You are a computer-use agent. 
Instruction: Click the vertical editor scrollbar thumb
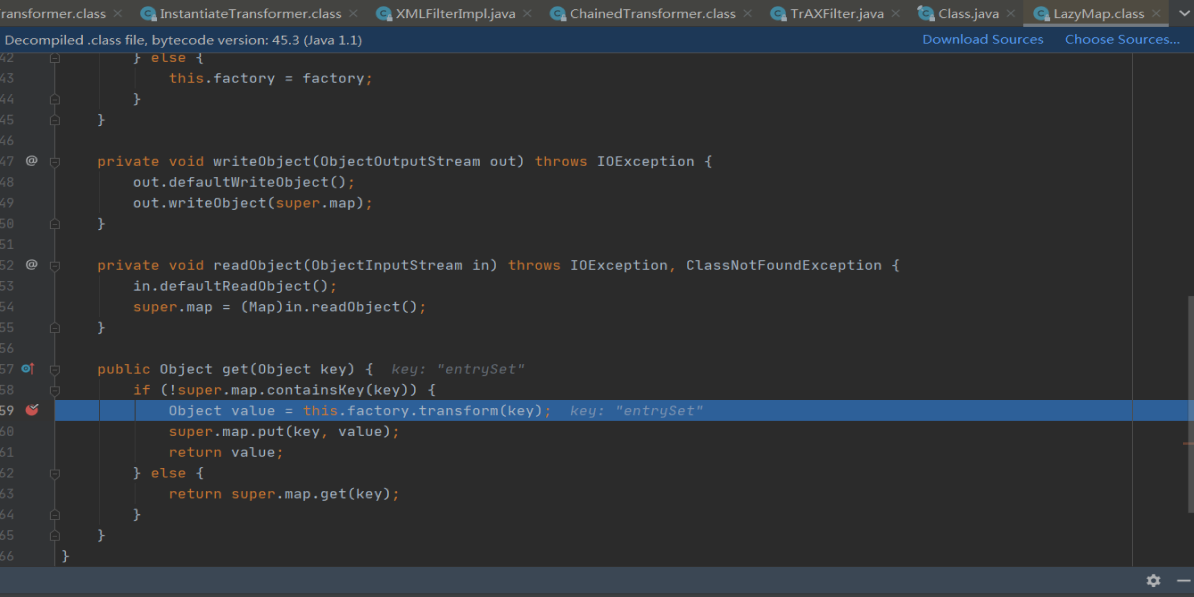(x=1189, y=404)
